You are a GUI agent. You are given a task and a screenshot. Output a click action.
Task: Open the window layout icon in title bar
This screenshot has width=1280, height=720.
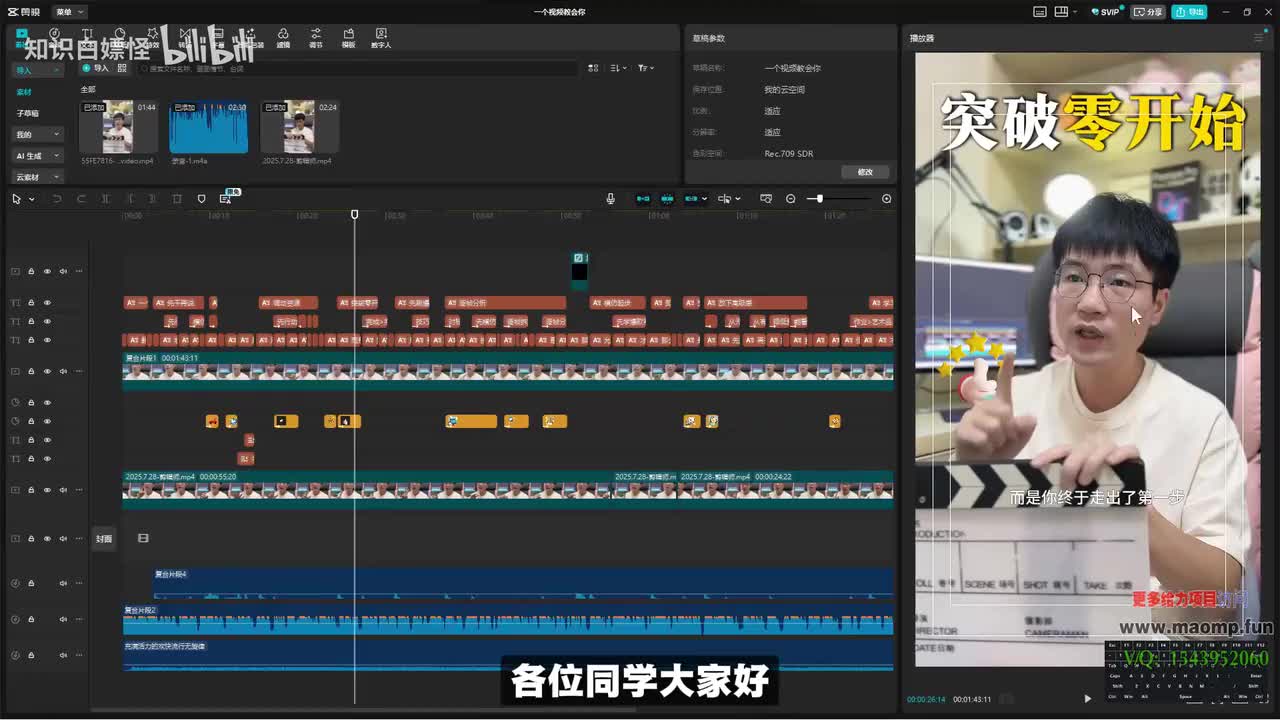coord(1066,12)
